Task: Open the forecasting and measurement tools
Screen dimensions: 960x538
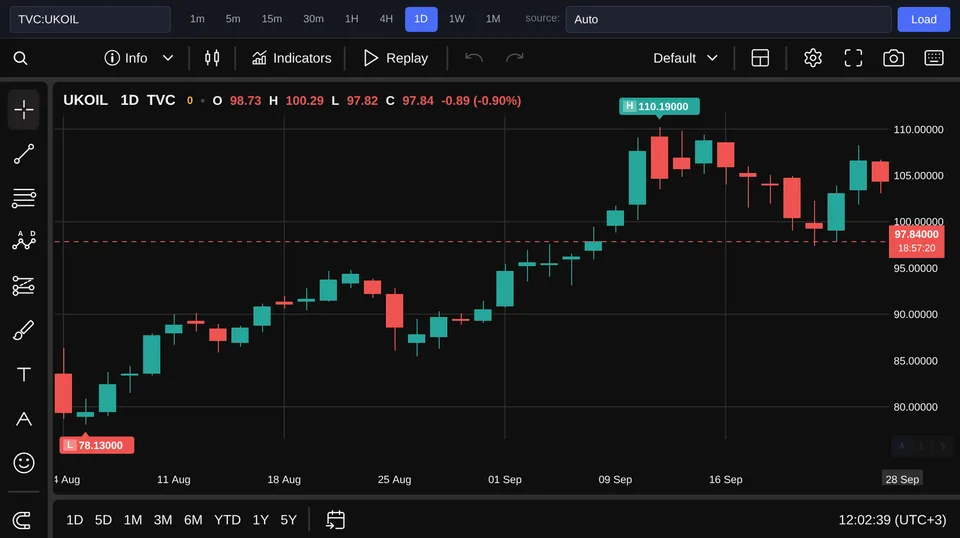Action: (24, 286)
